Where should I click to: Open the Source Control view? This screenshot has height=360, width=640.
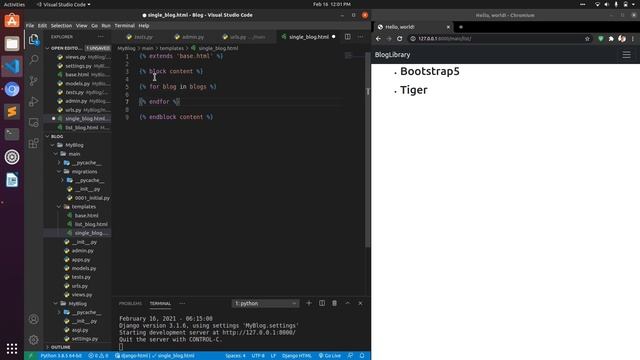[x=33, y=80]
